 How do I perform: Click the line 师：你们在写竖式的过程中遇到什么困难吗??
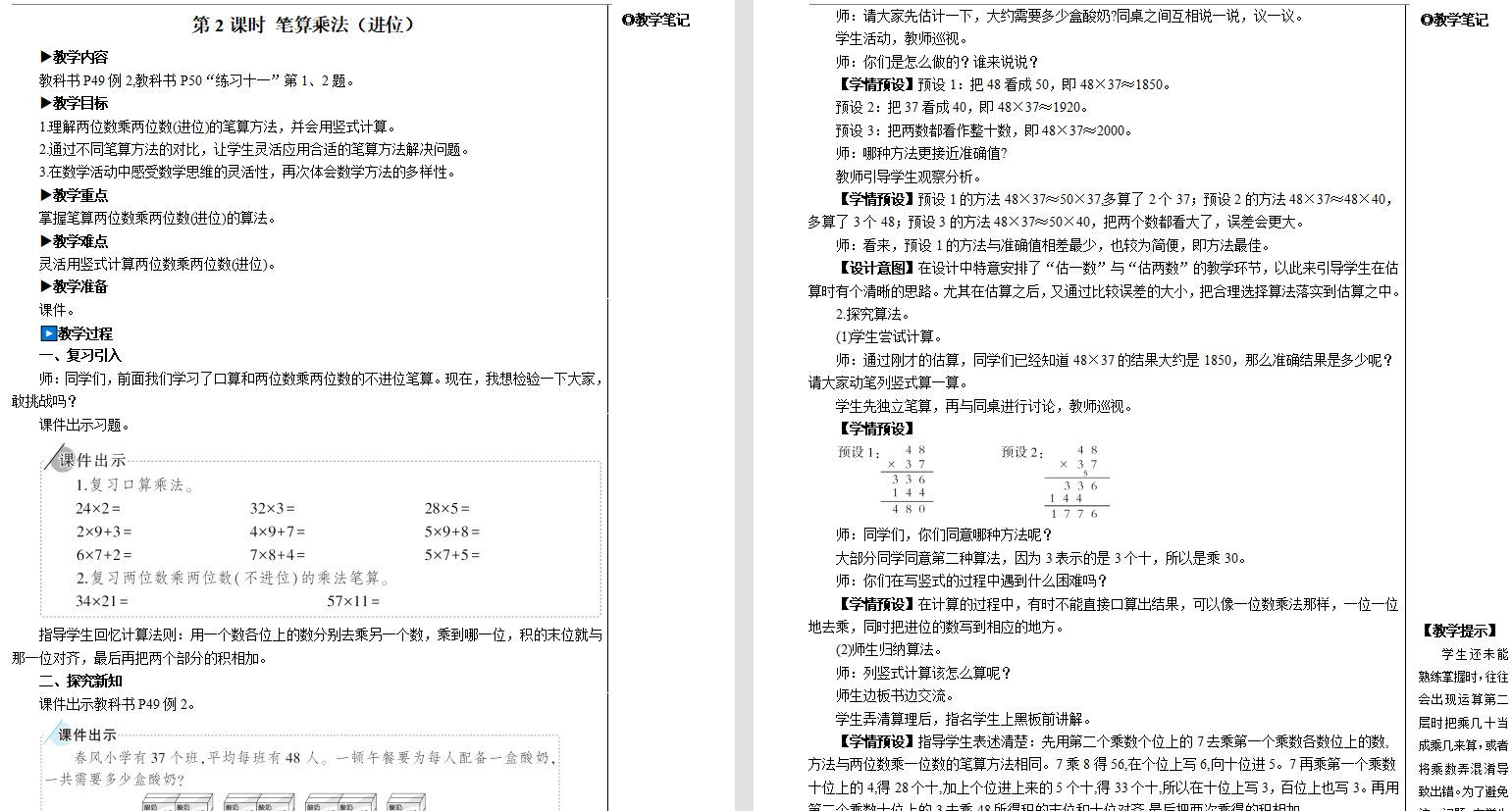[x=971, y=581]
